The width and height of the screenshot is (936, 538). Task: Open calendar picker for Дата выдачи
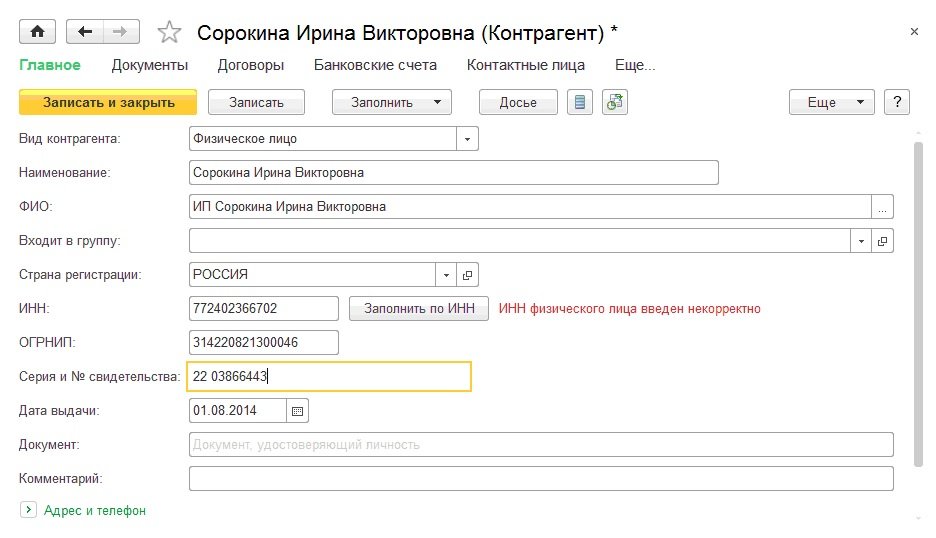click(297, 410)
